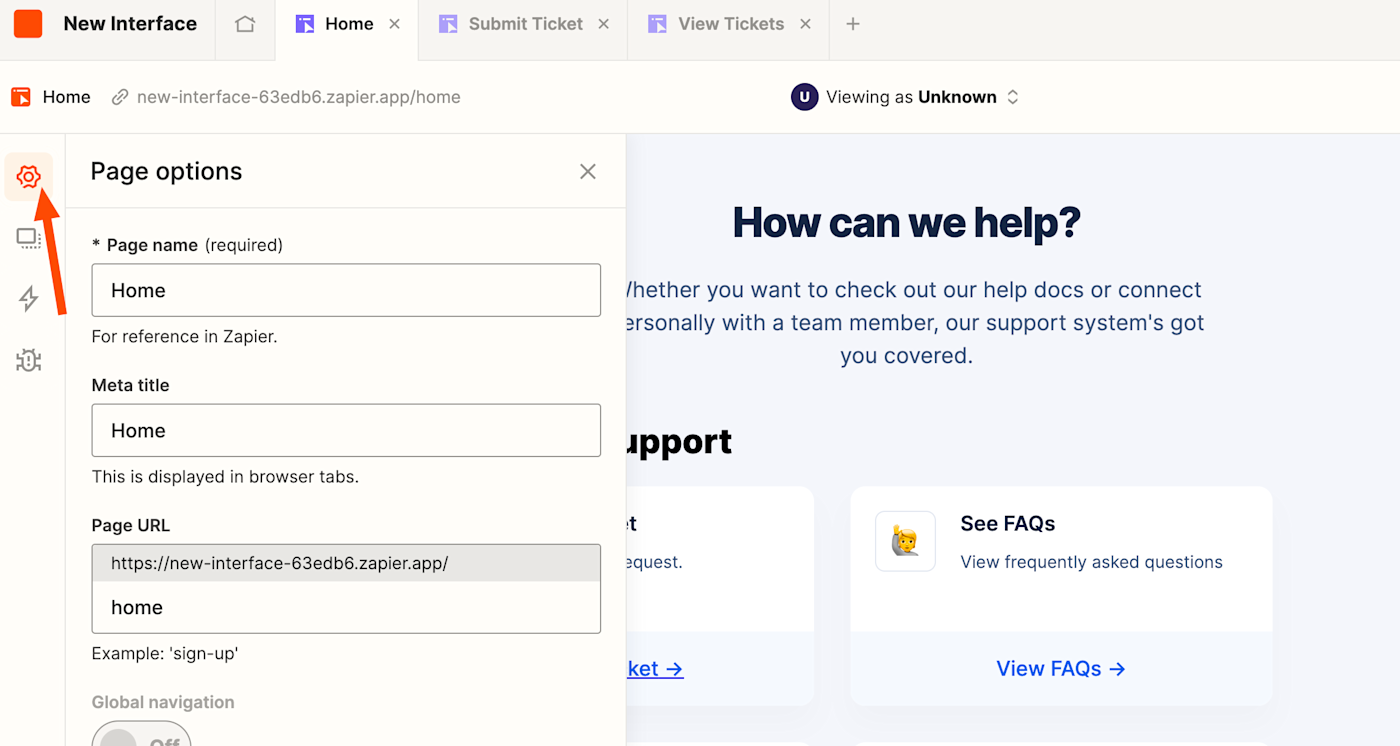Open the bug debug icon in sidebar
This screenshot has height=746, width=1400.
coord(29,360)
